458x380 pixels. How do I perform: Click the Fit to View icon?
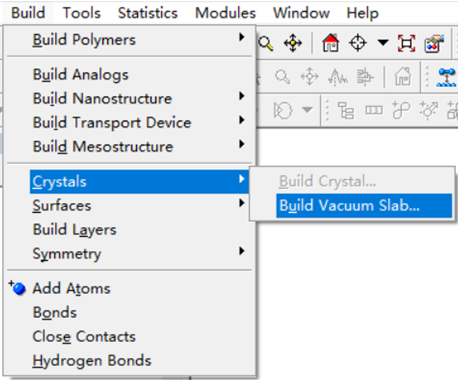406,43
